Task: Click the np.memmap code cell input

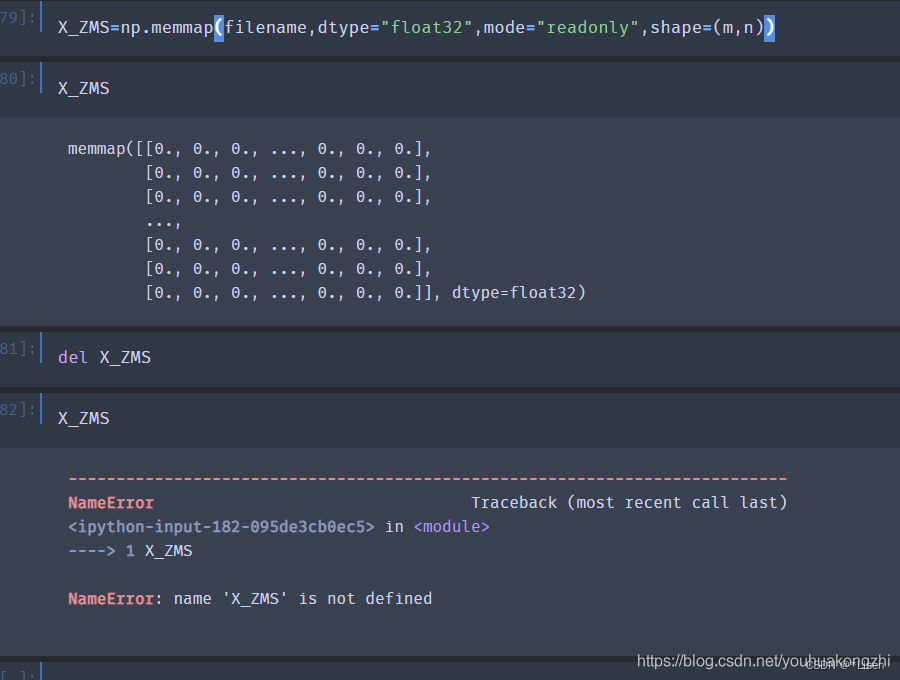Action: click(471, 28)
